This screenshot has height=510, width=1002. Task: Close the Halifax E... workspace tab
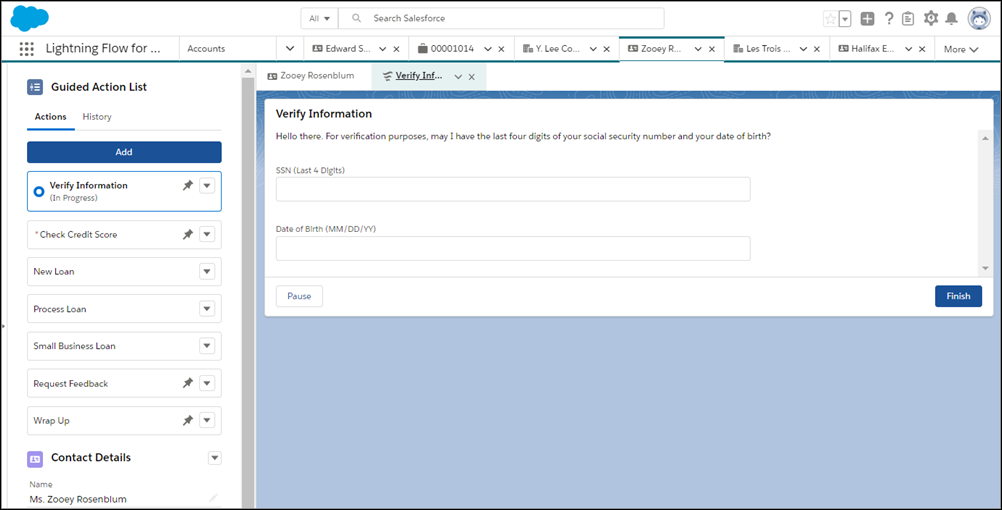click(x=922, y=49)
